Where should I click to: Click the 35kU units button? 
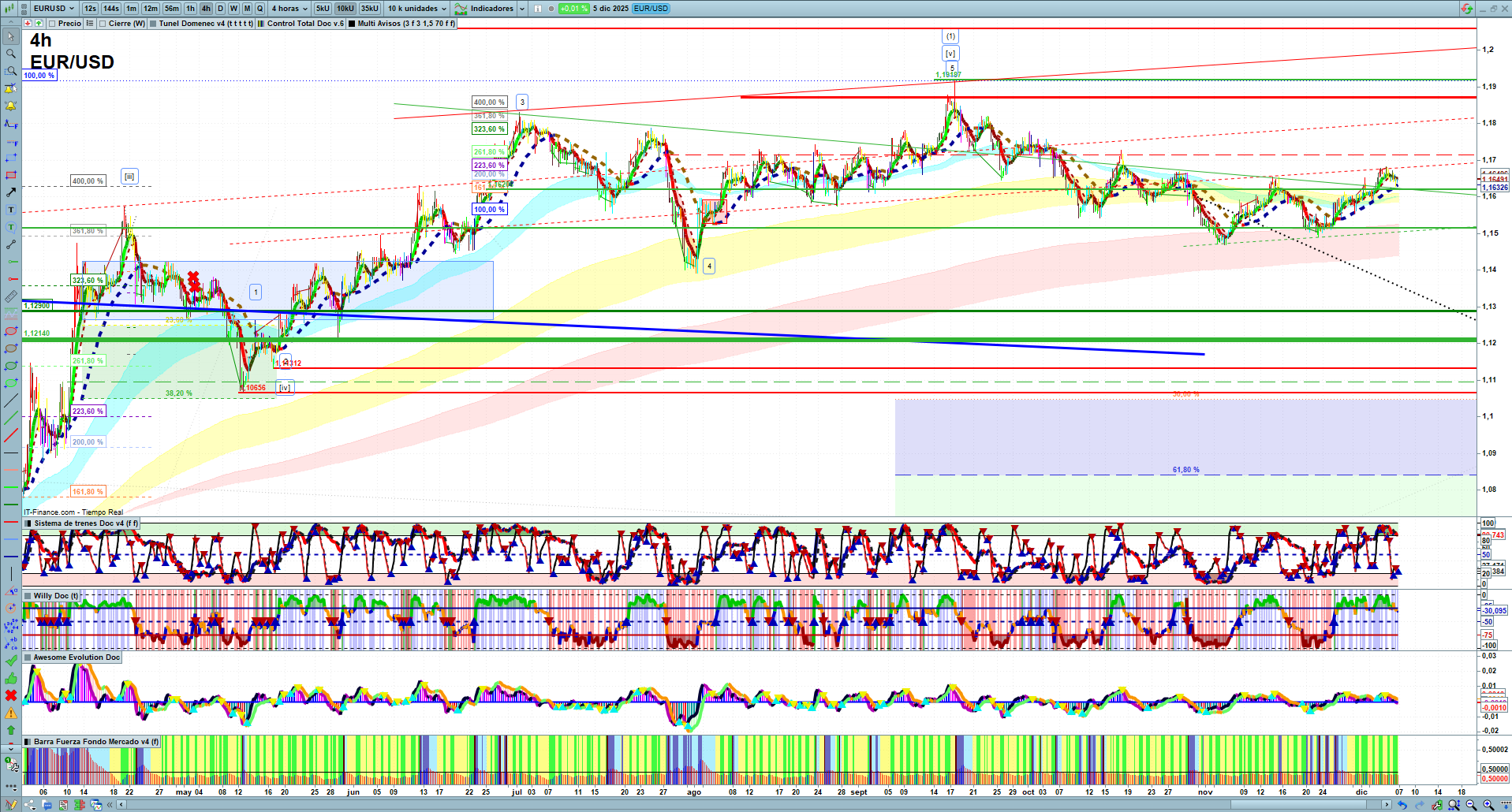coord(369,9)
